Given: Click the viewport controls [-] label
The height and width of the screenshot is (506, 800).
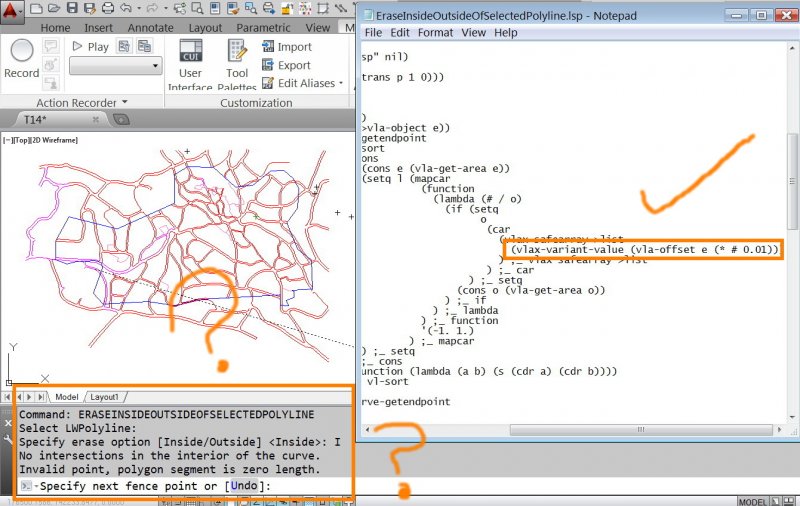Looking at the screenshot, I should pyautogui.click(x=8, y=140).
